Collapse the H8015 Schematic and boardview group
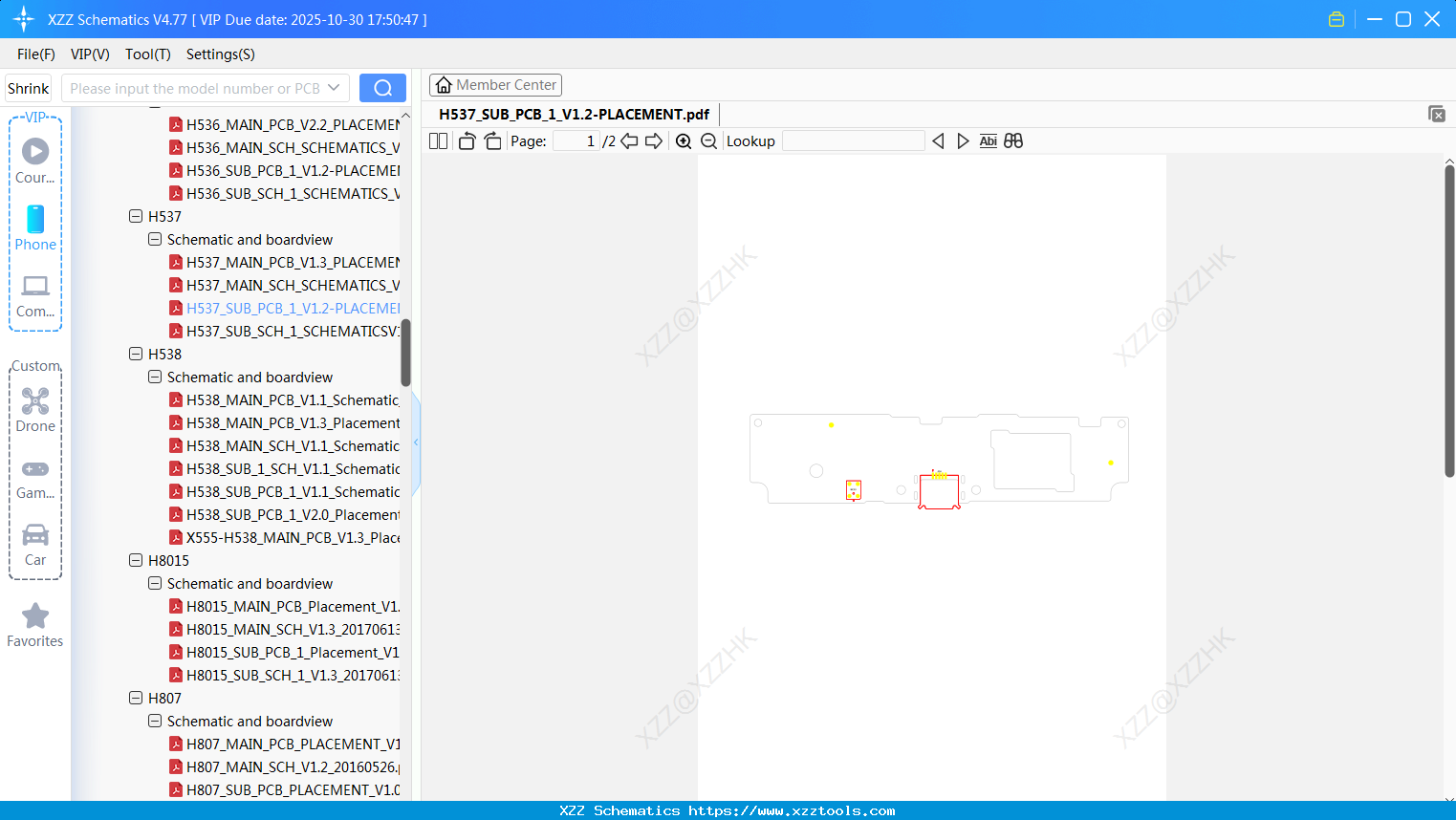 click(x=154, y=583)
